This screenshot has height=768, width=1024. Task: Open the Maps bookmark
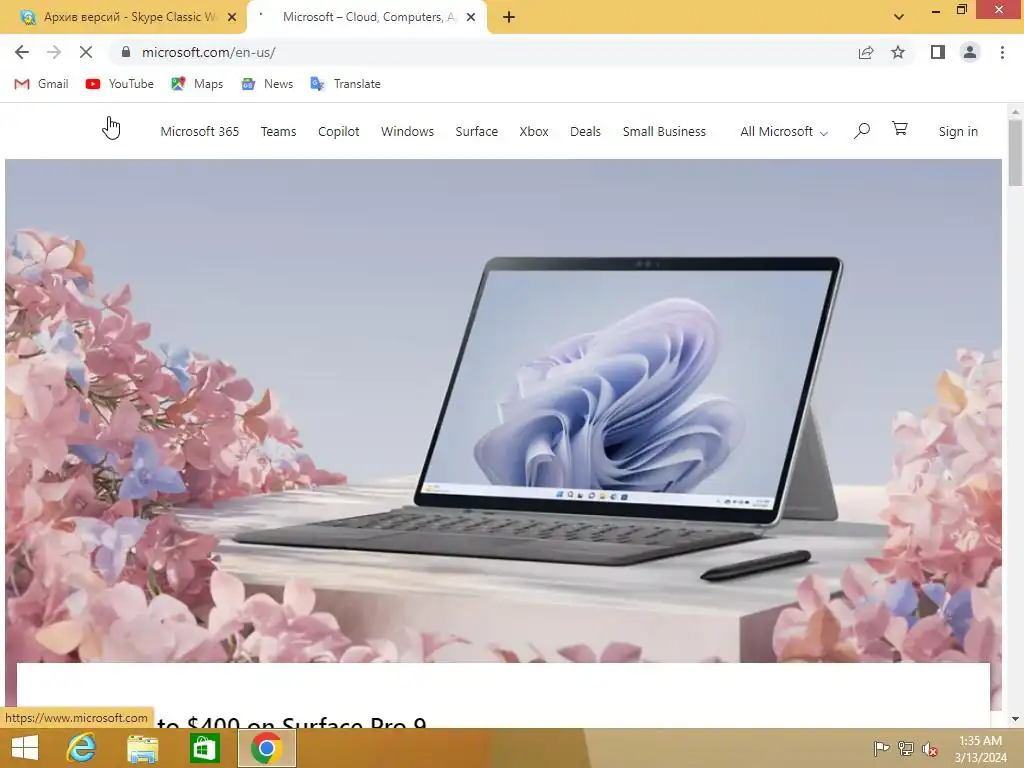tap(197, 84)
